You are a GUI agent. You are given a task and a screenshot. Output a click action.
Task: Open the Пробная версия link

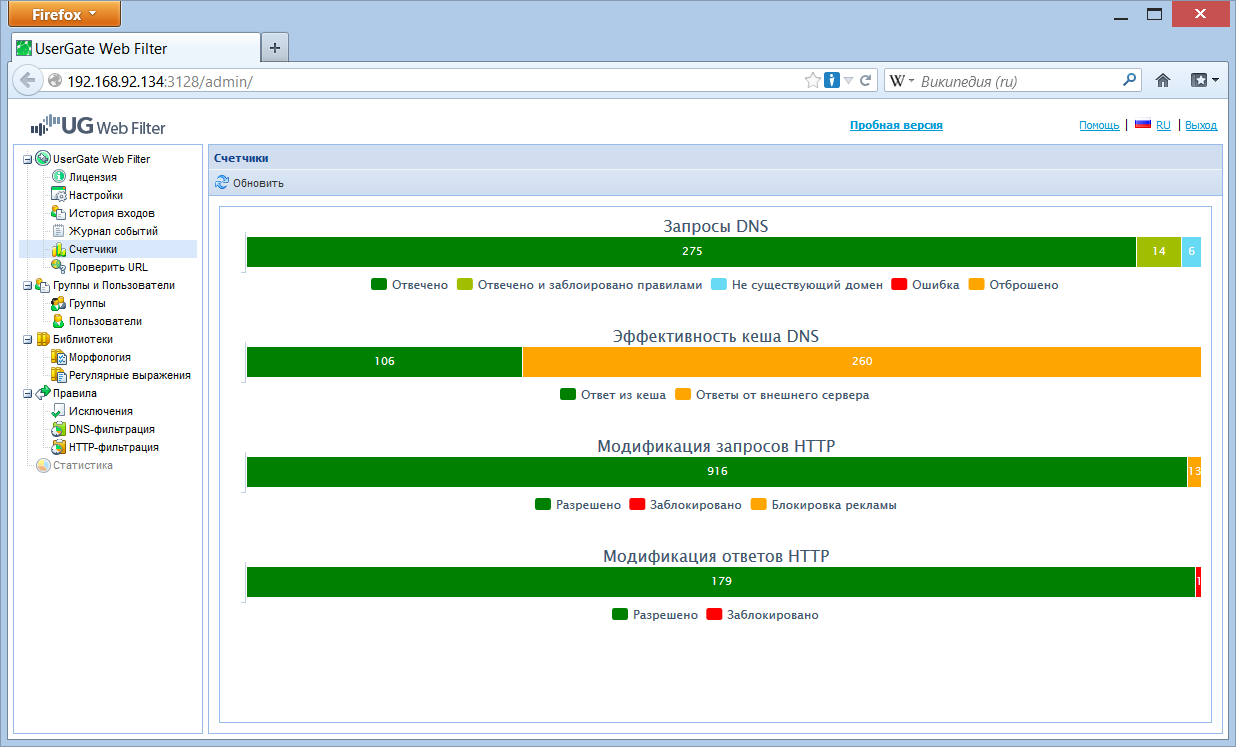896,125
